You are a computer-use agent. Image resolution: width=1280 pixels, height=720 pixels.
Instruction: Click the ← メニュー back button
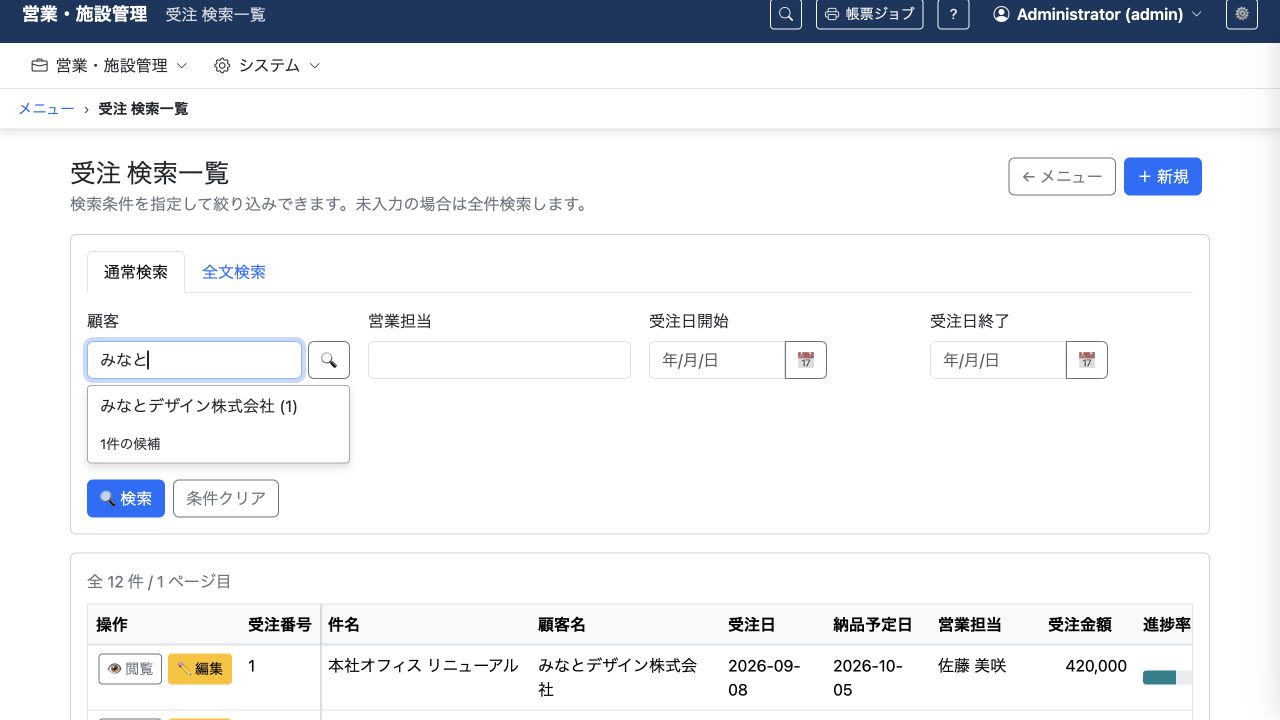pyautogui.click(x=1062, y=177)
